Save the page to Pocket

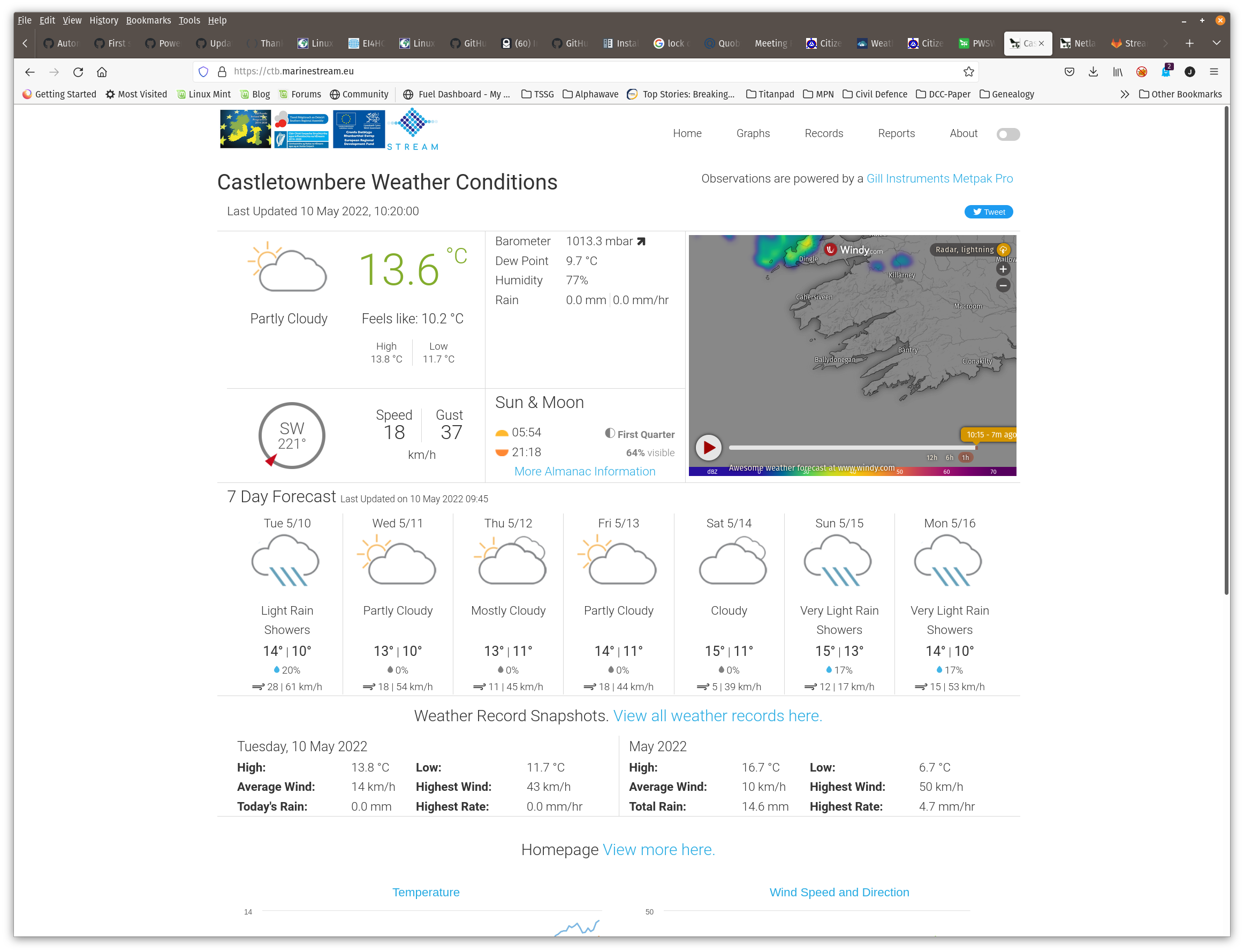[x=1069, y=72]
